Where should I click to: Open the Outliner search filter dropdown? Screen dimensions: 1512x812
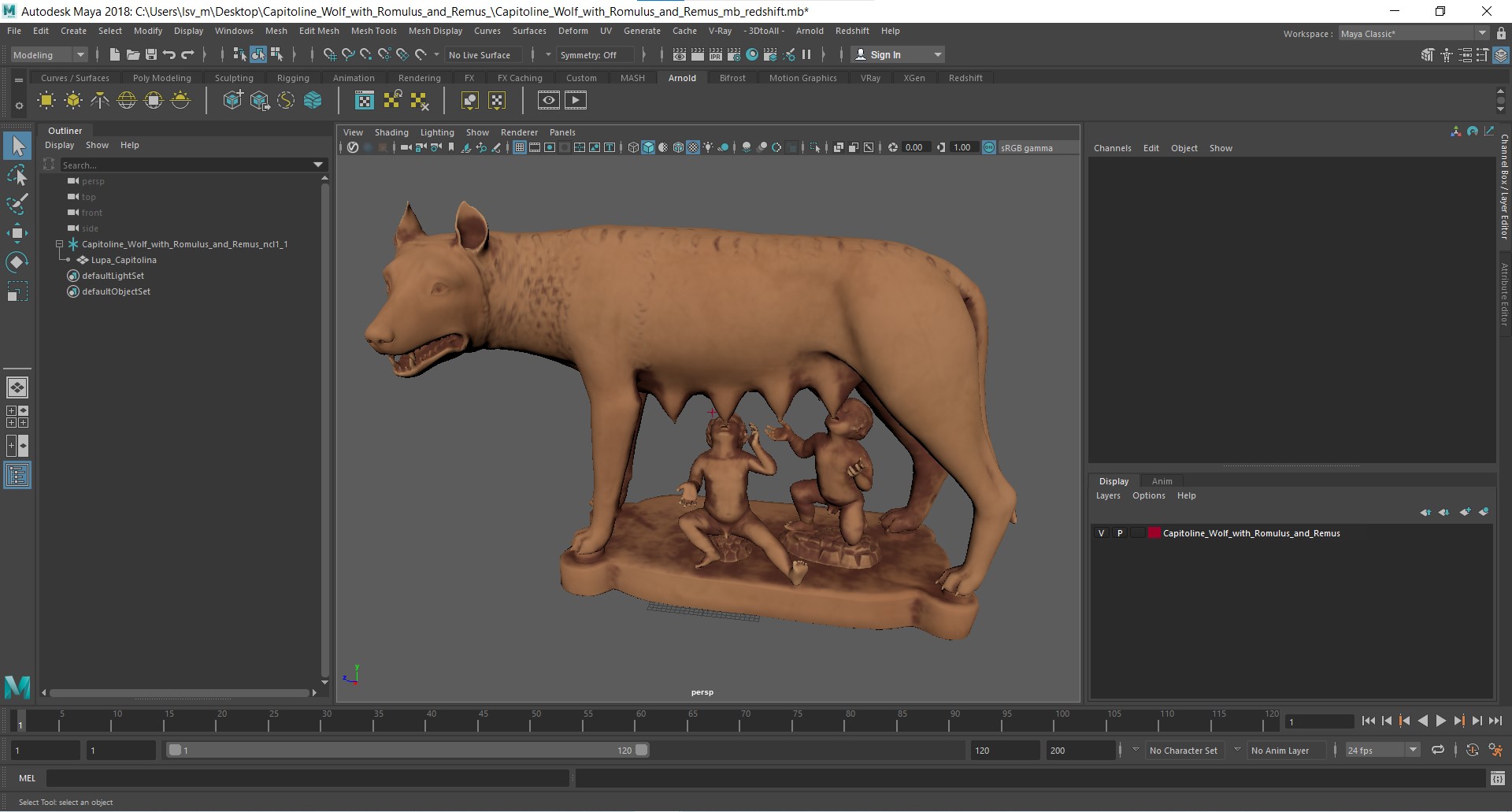(318, 165)
